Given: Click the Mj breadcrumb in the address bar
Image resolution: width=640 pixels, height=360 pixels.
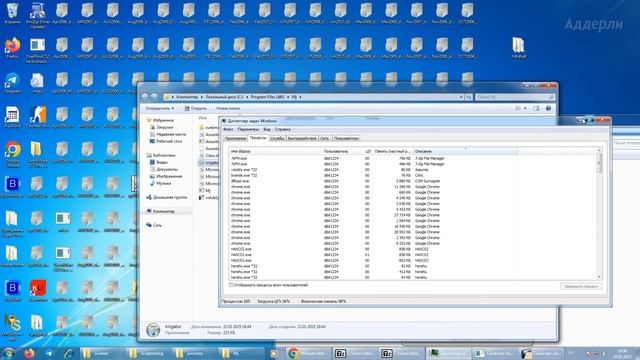Looking at the screenshot, I should [x=294, y=97].
